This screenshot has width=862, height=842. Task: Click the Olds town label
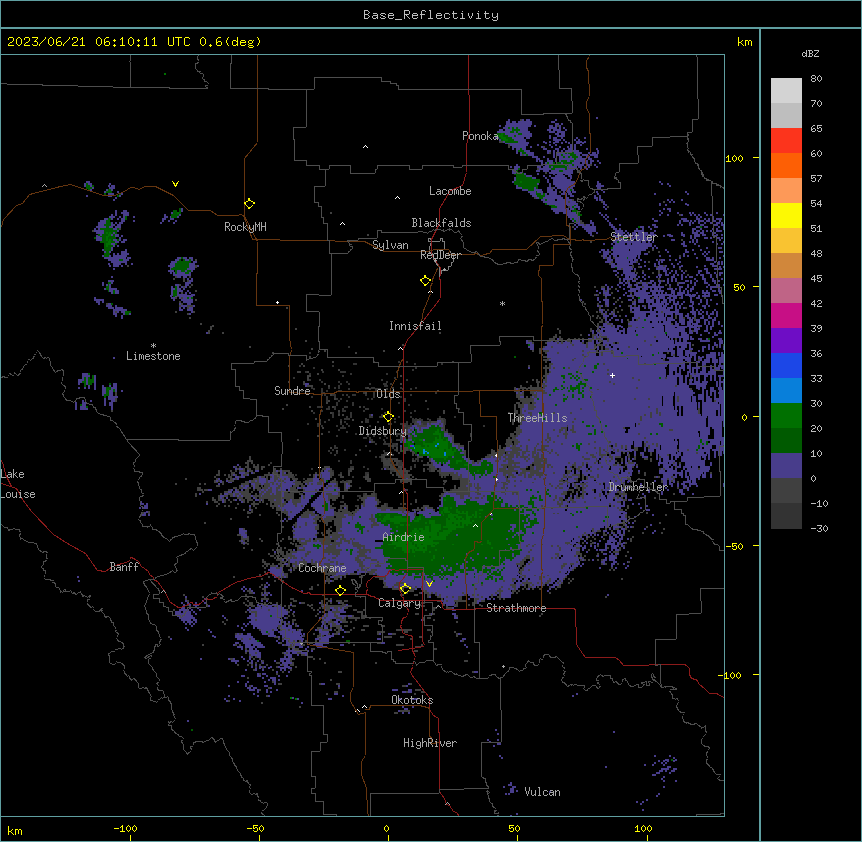tap(388, 394)
